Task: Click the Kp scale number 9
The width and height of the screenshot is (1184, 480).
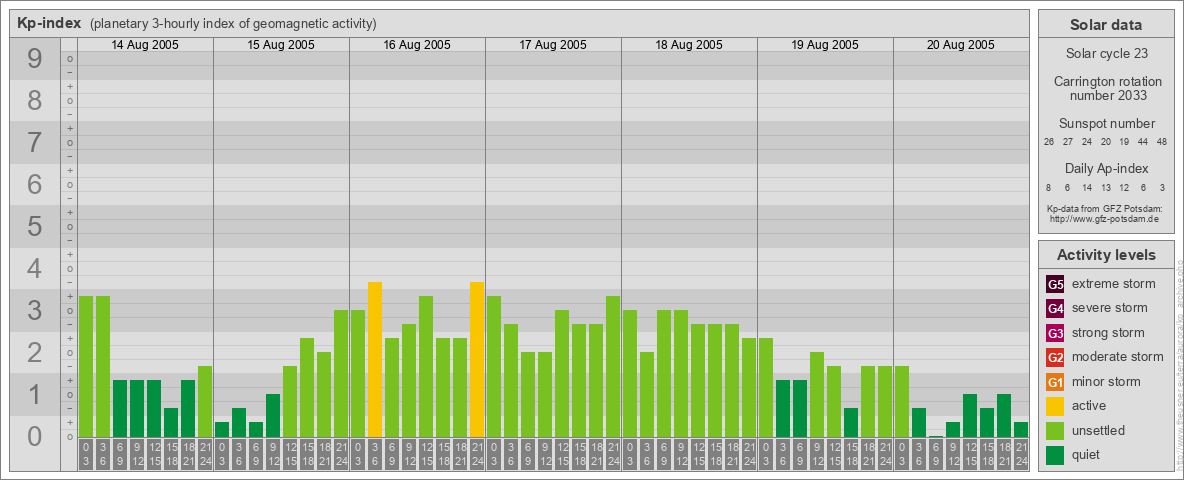Action: pyautogui.click(x=35, y=59)
